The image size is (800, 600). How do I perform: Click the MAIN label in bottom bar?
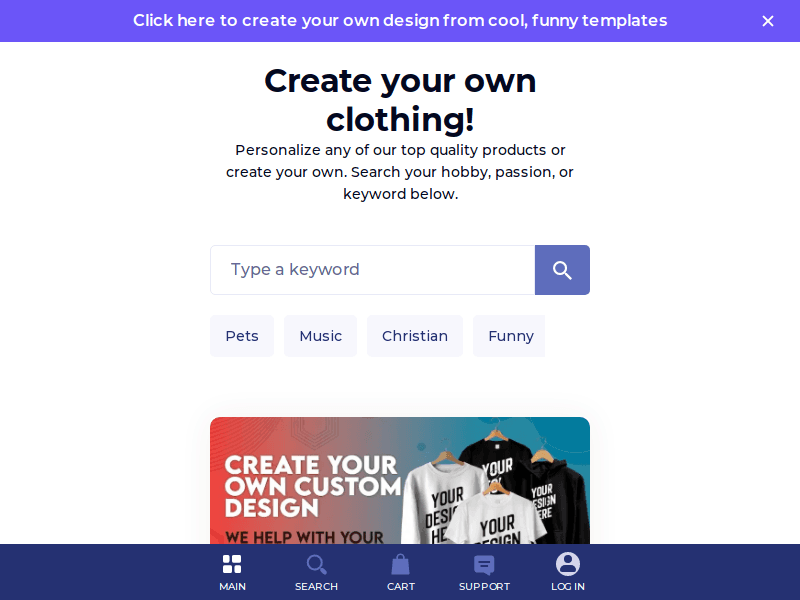232,587
